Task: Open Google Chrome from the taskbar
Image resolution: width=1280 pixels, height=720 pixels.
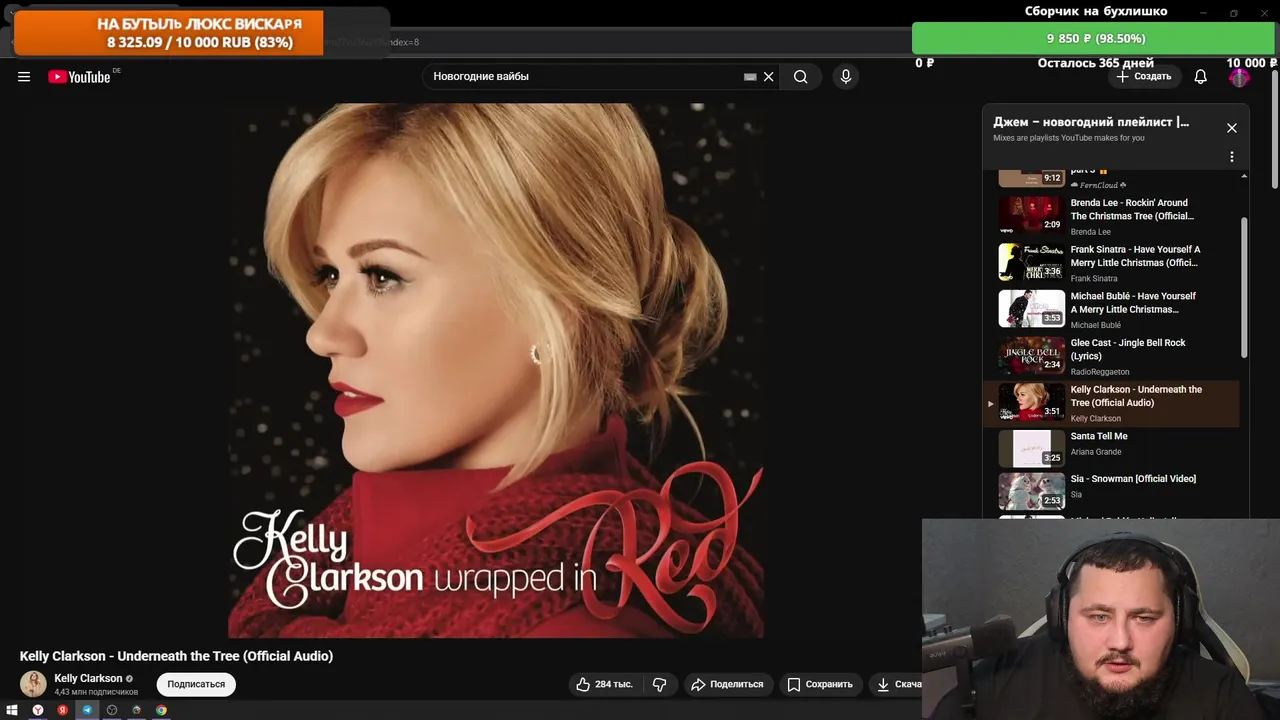Action: [x=161, y=710]
